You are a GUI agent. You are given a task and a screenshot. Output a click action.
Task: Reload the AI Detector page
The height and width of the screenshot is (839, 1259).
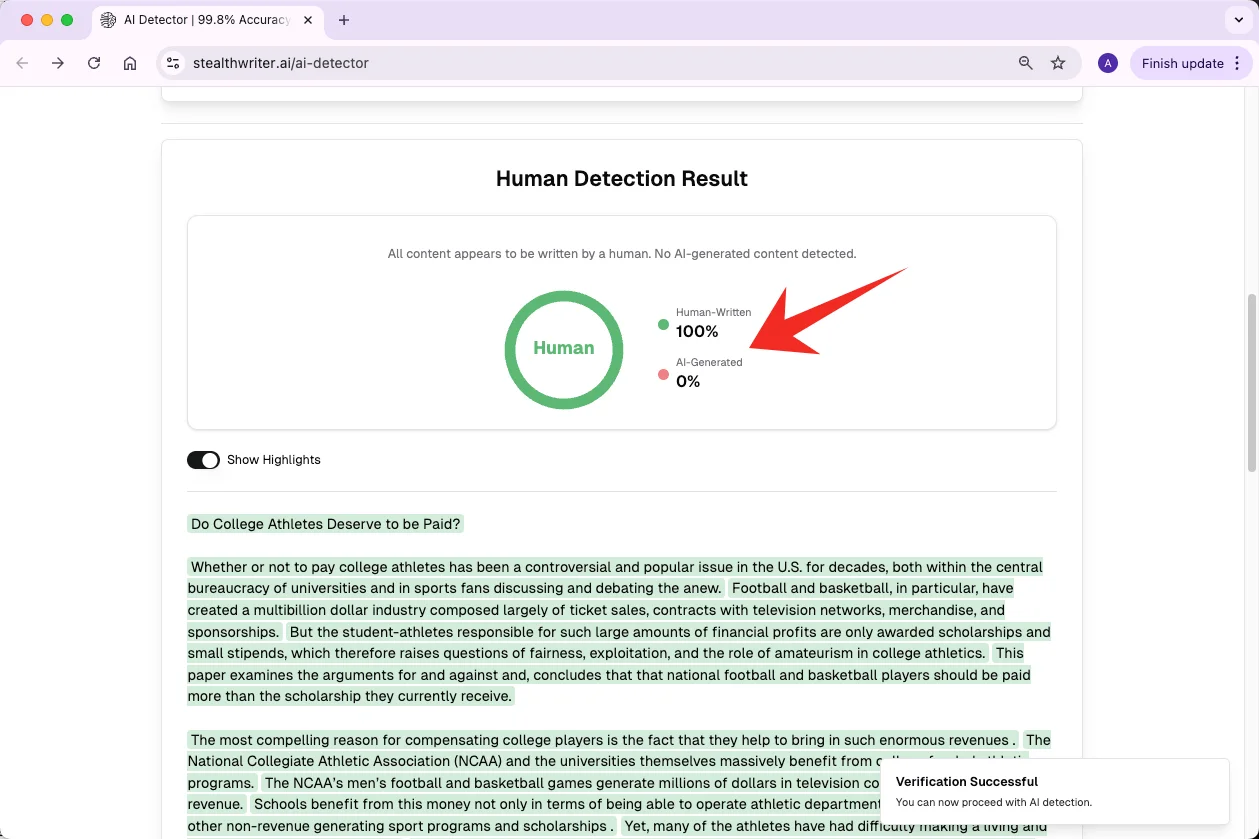coord(94,63)
